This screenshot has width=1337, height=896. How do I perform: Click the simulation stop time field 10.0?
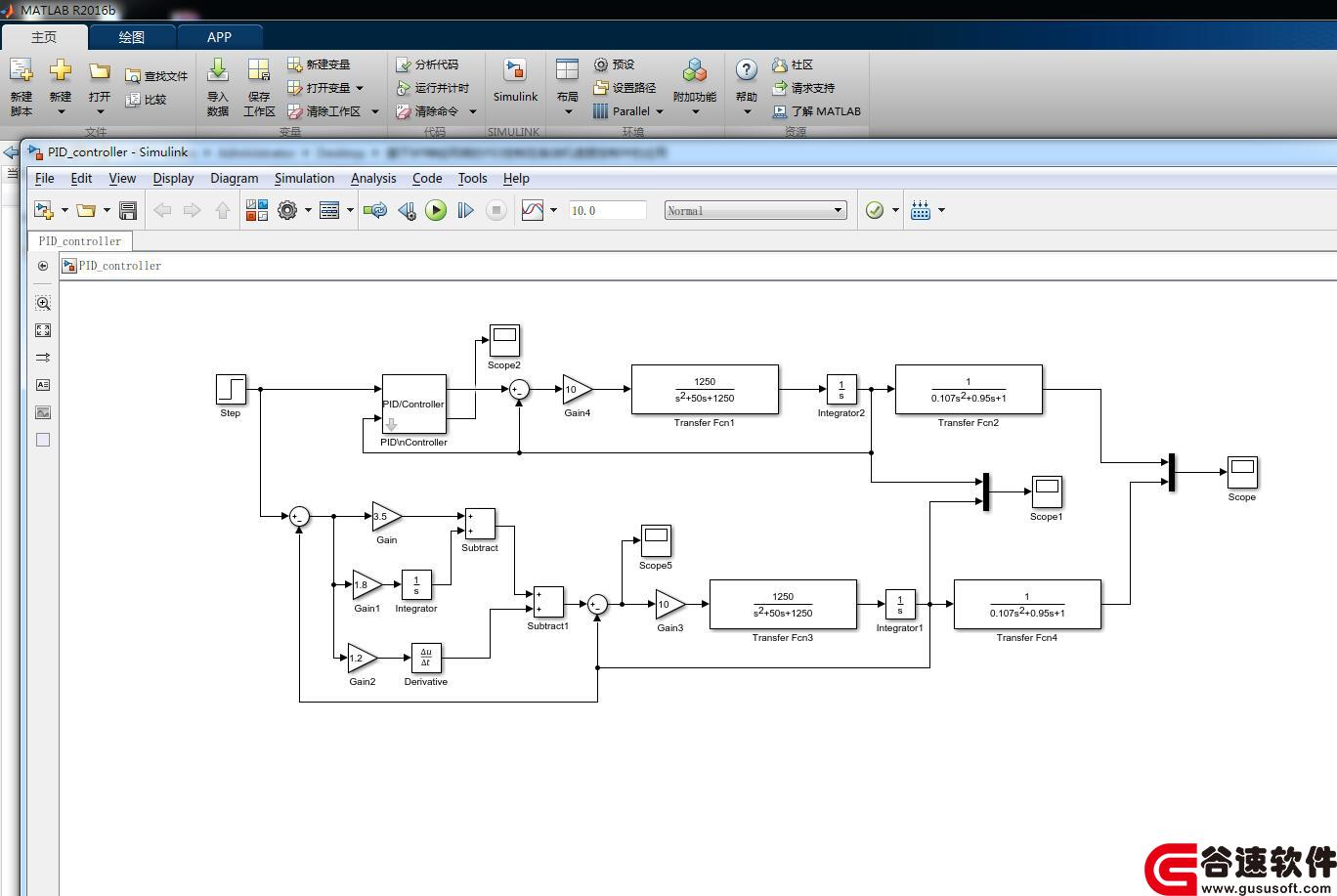(x=607, y=210)
